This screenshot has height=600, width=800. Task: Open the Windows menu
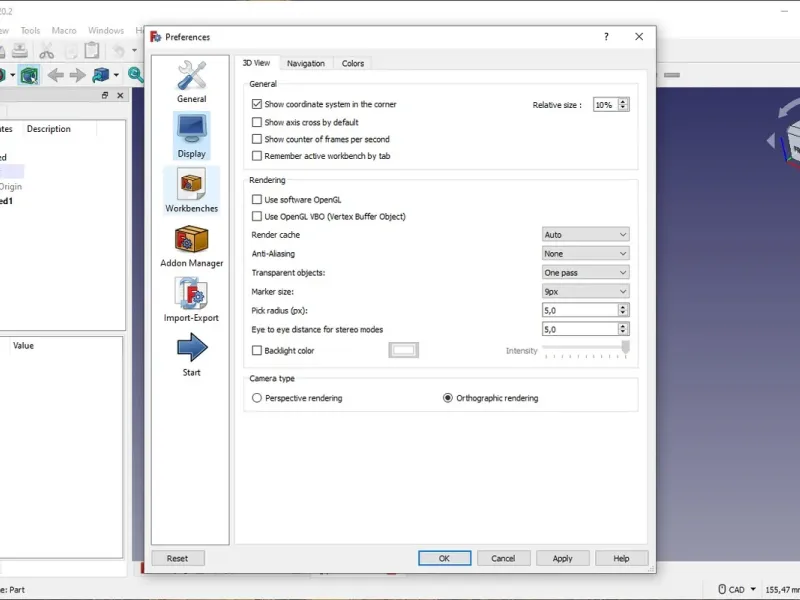106,31
